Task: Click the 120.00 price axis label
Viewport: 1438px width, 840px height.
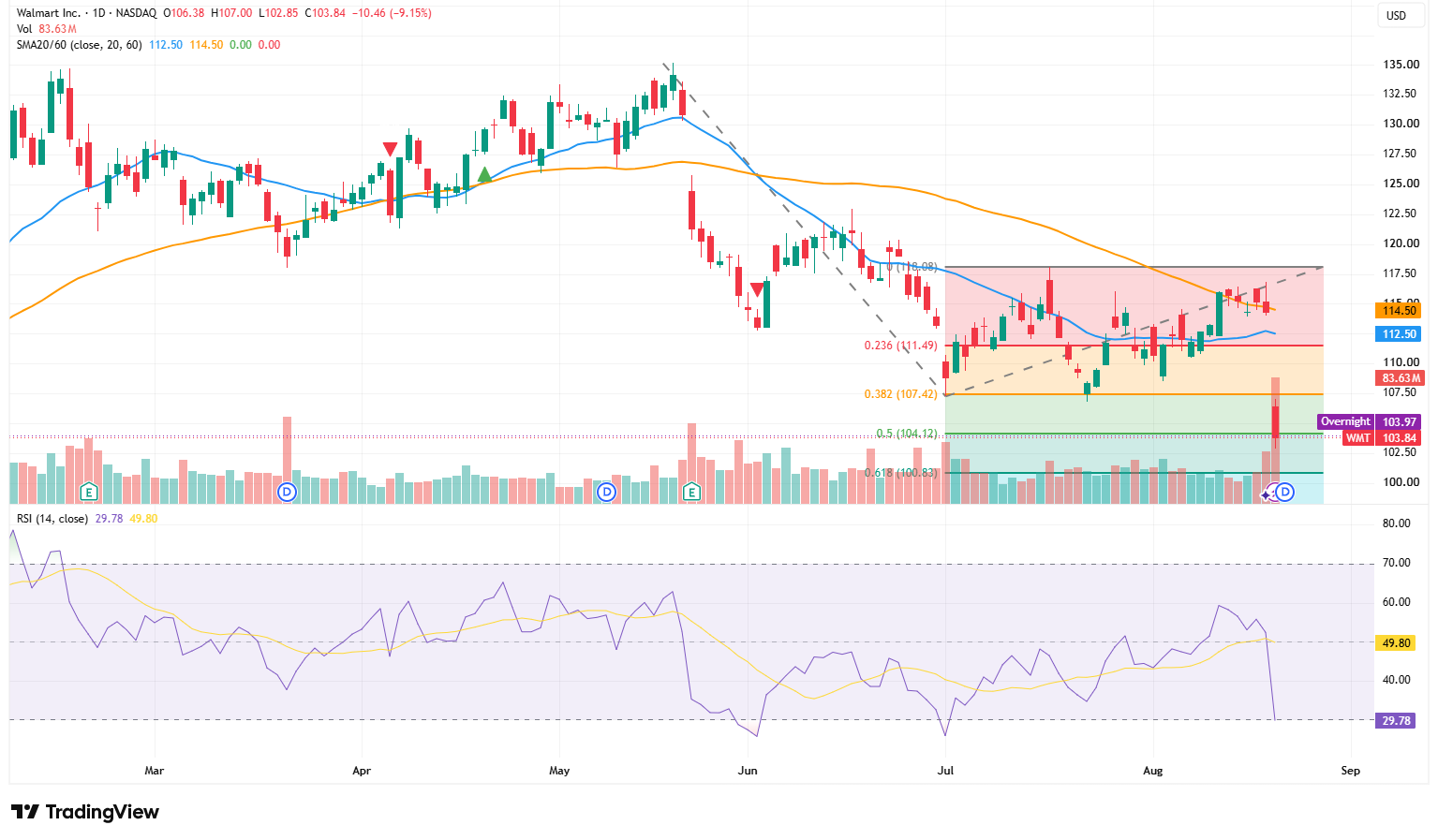Action: (x=1401, y=243)
